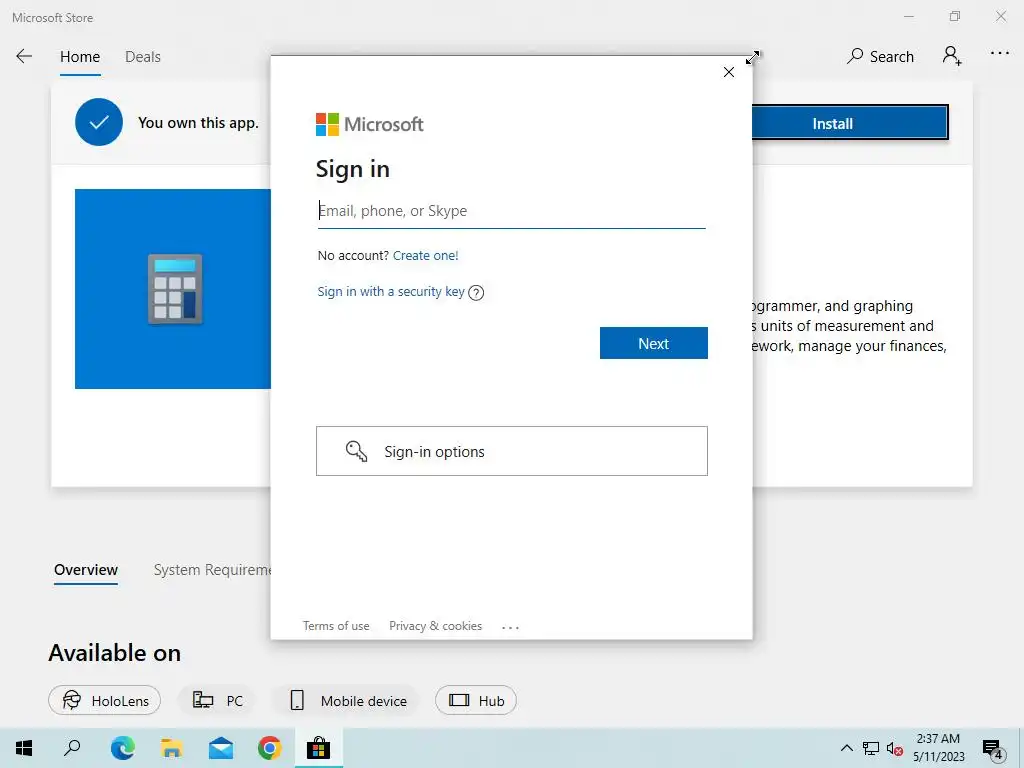Follow the Create one! link
This screenshot has height=768, width=1024.
pos(426,255)
